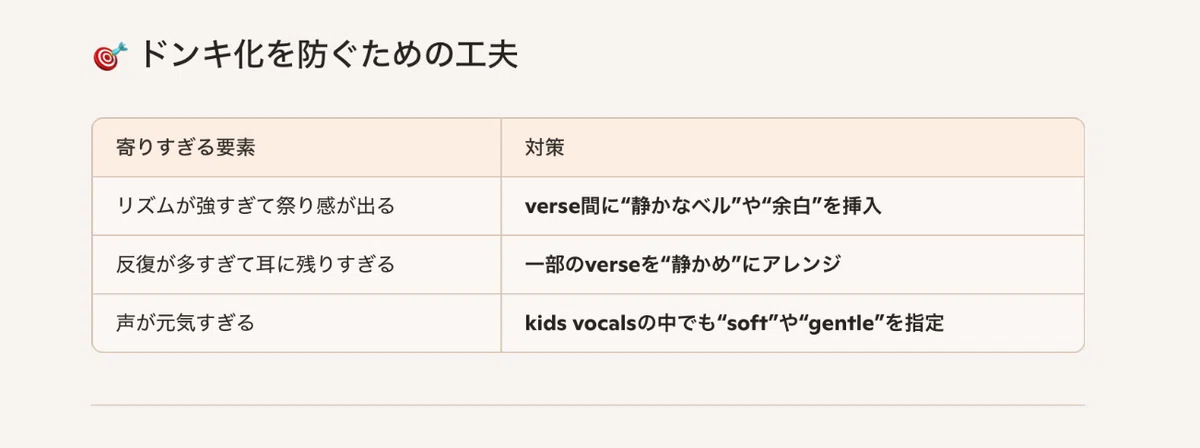The image size is (1200, 448).
Task: Click the dart target emoji icon
Action: (106, 56)
